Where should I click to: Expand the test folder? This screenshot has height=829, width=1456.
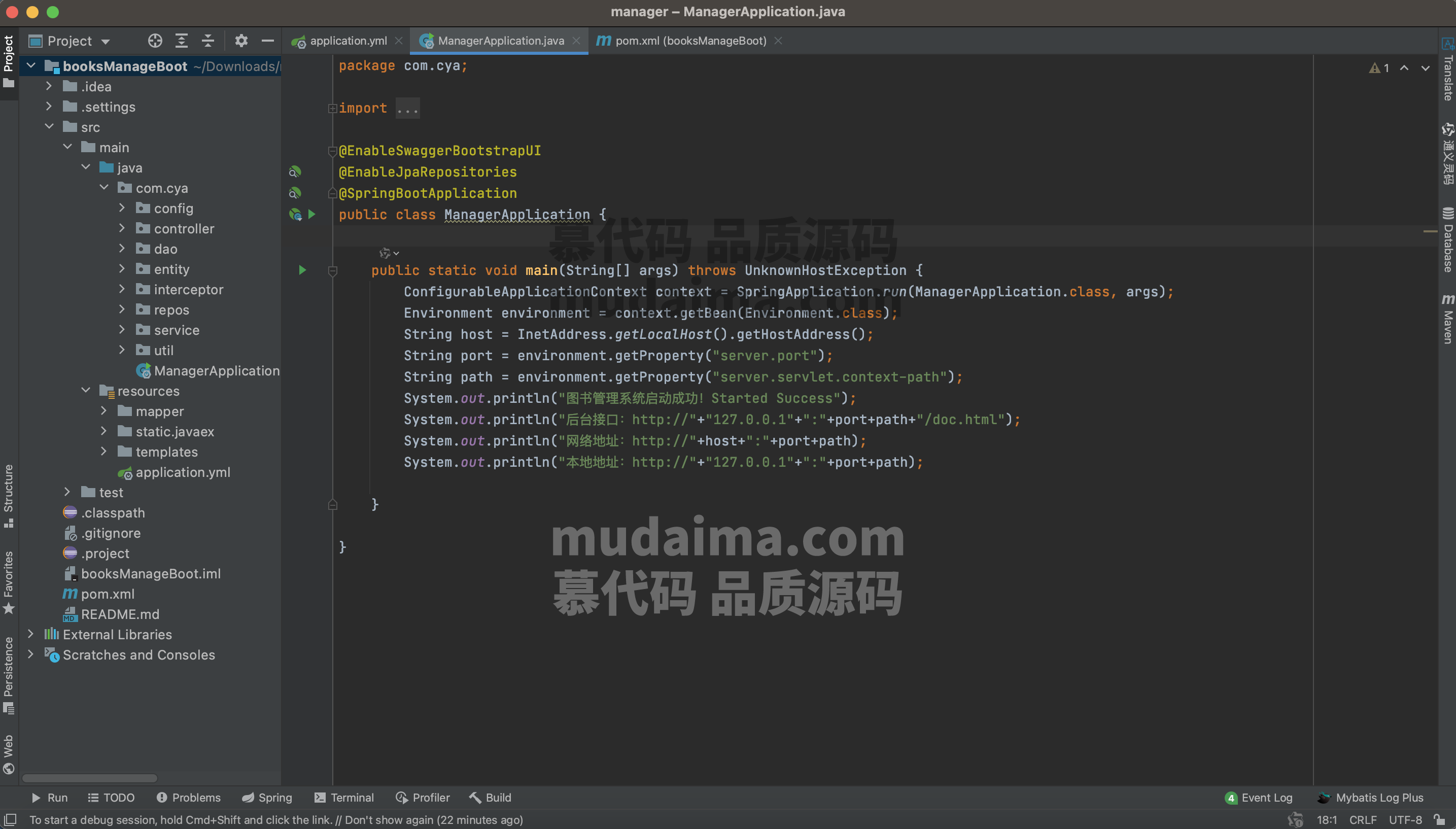tap(67, 492)
